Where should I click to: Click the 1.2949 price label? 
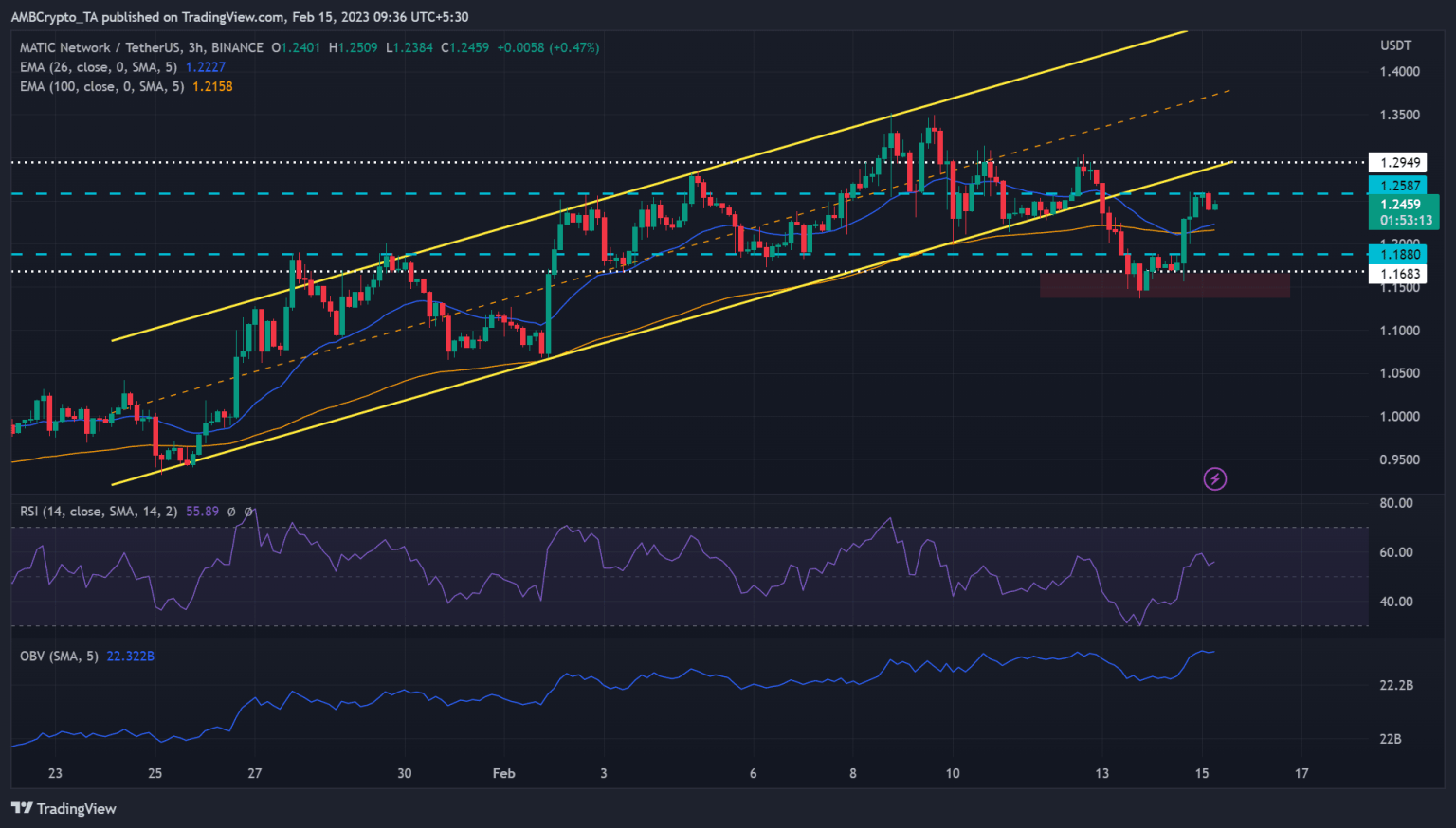(1399, 163)
